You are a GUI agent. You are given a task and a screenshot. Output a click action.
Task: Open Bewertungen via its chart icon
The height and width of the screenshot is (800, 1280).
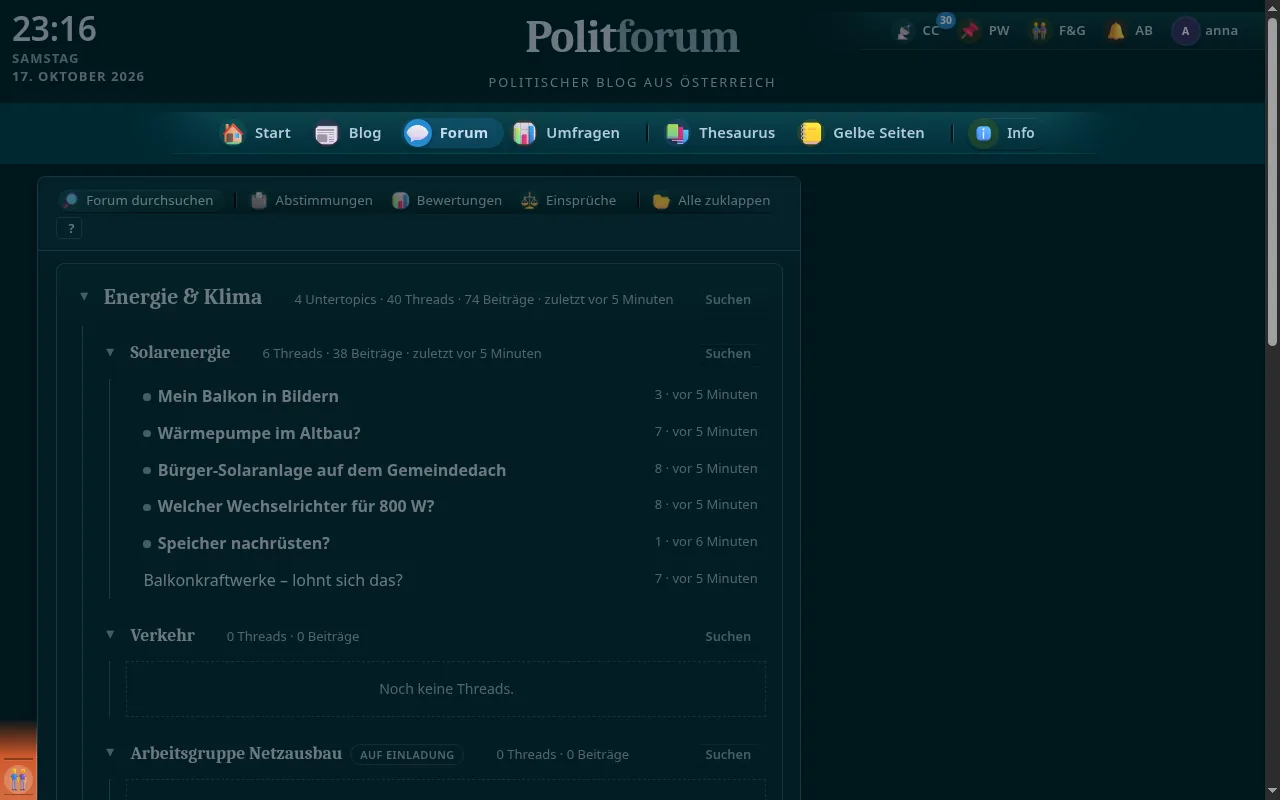click(401, 200)
